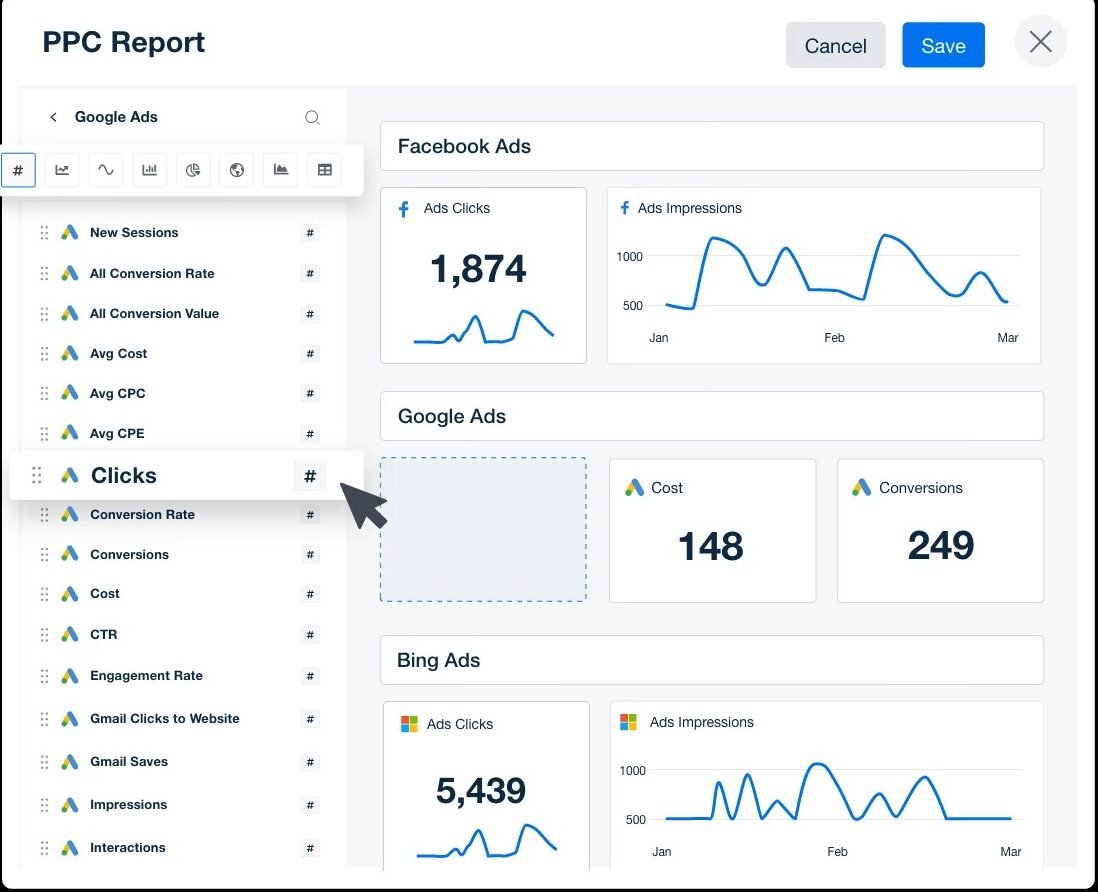1098x892 pixels.
Task: Select the Google Ads Conversions widget
Action: (940, 530)
